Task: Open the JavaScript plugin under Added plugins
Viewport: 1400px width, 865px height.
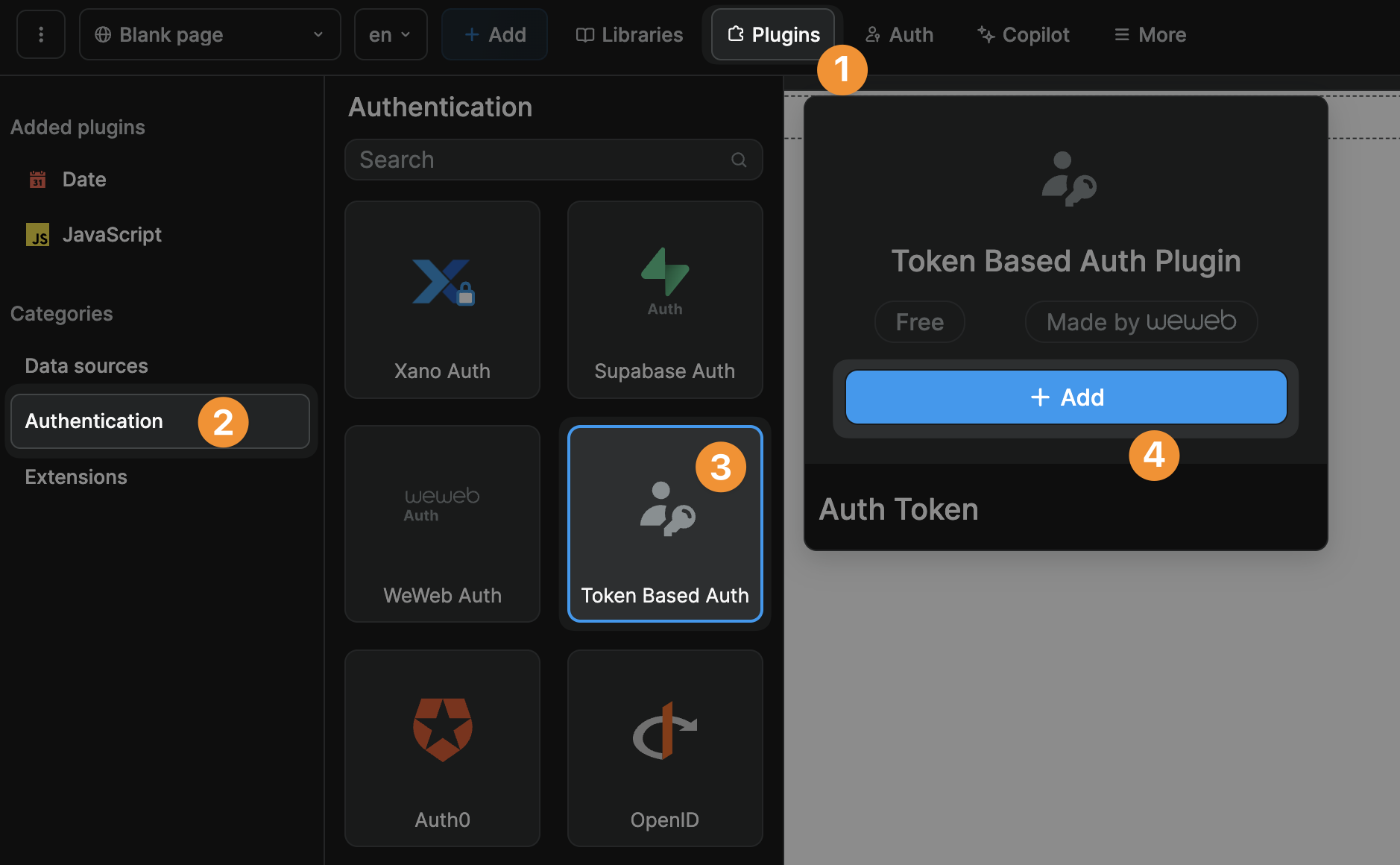Action: click(112, 234)
